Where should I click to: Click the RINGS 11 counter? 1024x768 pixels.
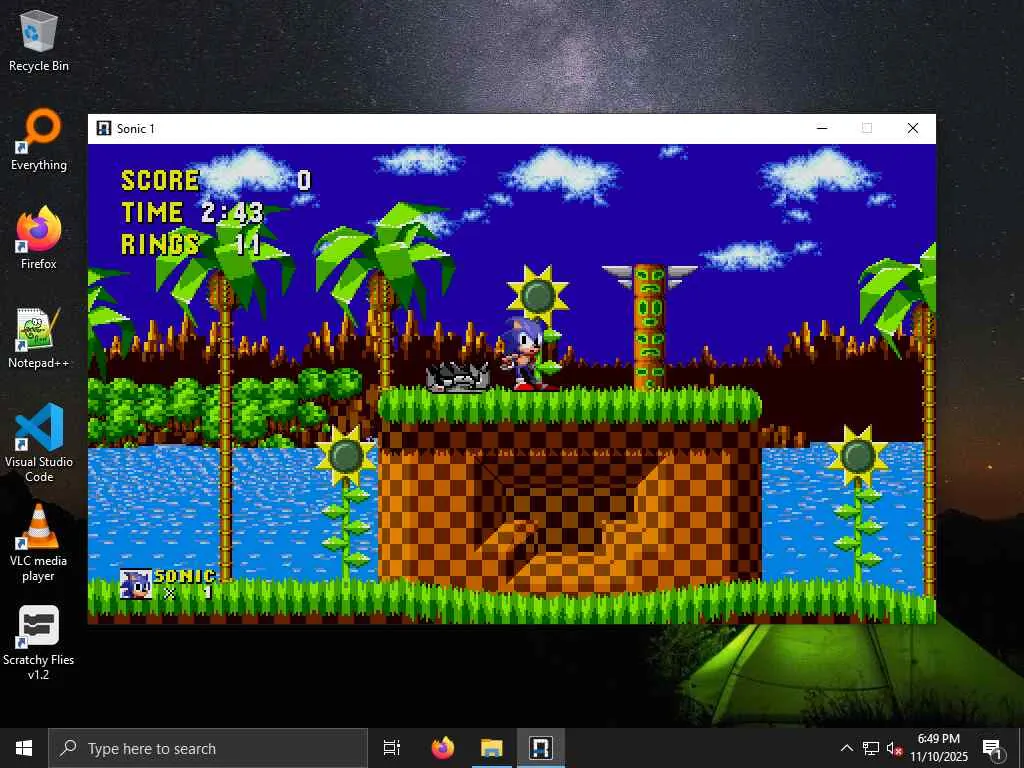click(191, 245)
